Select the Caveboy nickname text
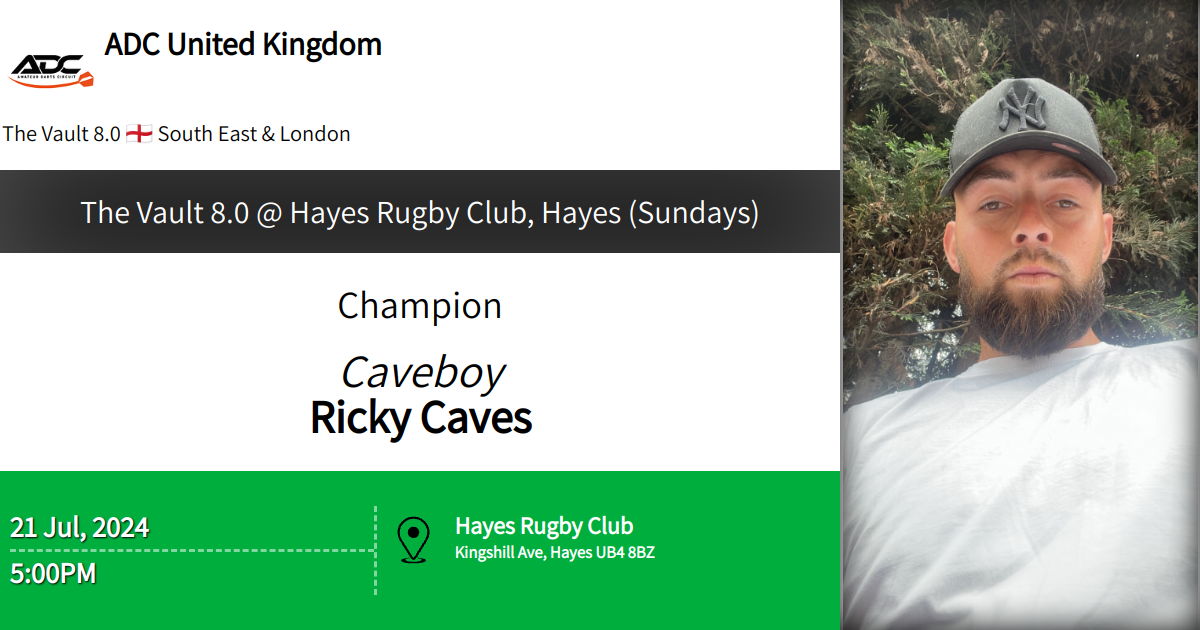 422,373
